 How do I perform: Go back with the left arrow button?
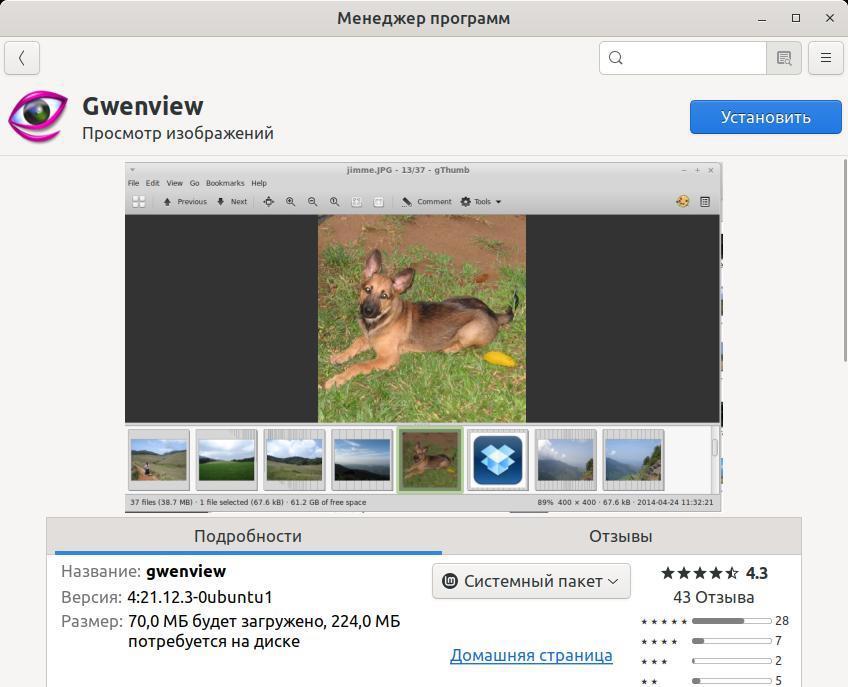(22, 58)
